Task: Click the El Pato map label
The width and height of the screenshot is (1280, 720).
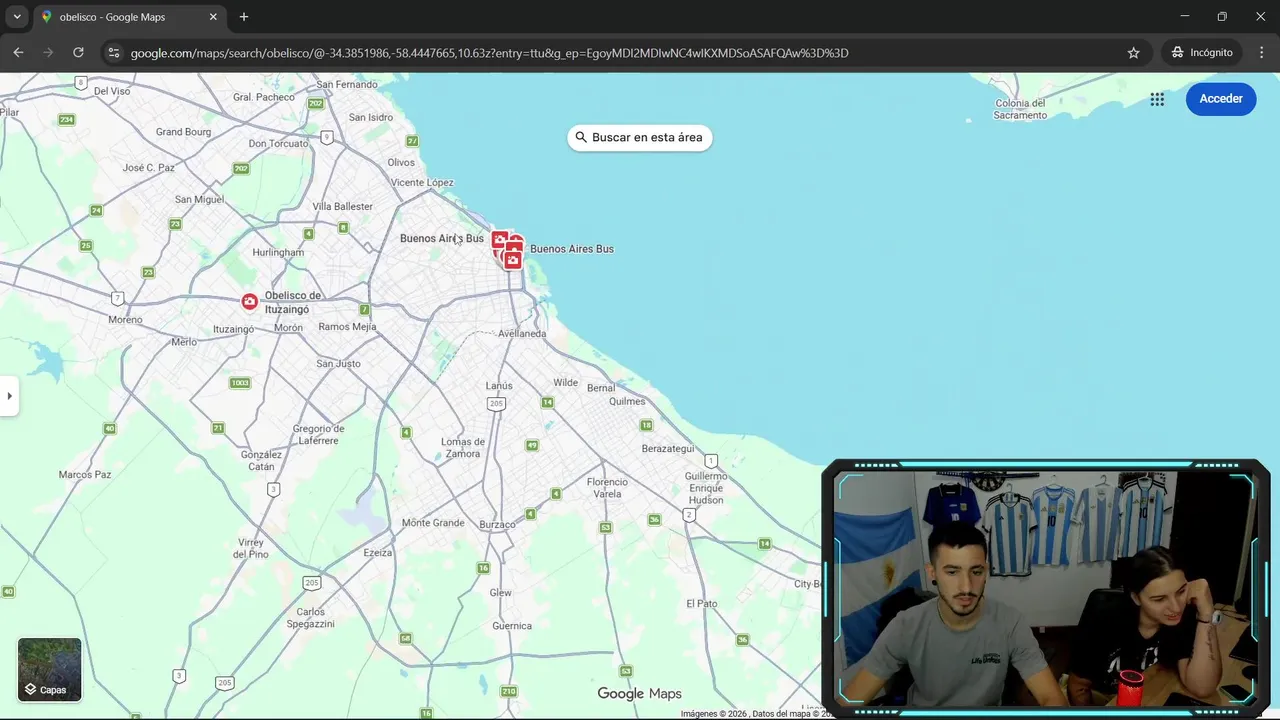Action: [702, 603]
